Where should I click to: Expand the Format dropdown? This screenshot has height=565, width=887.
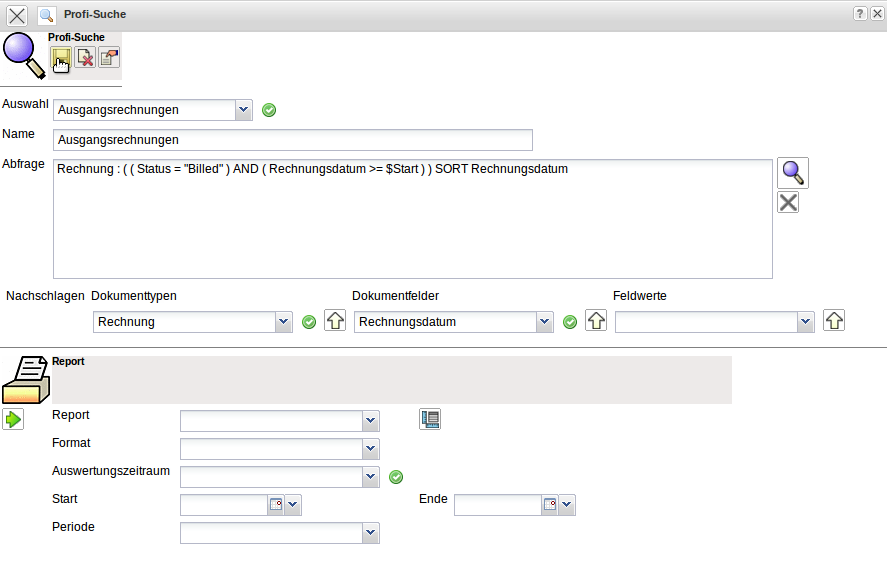point(371,449)
